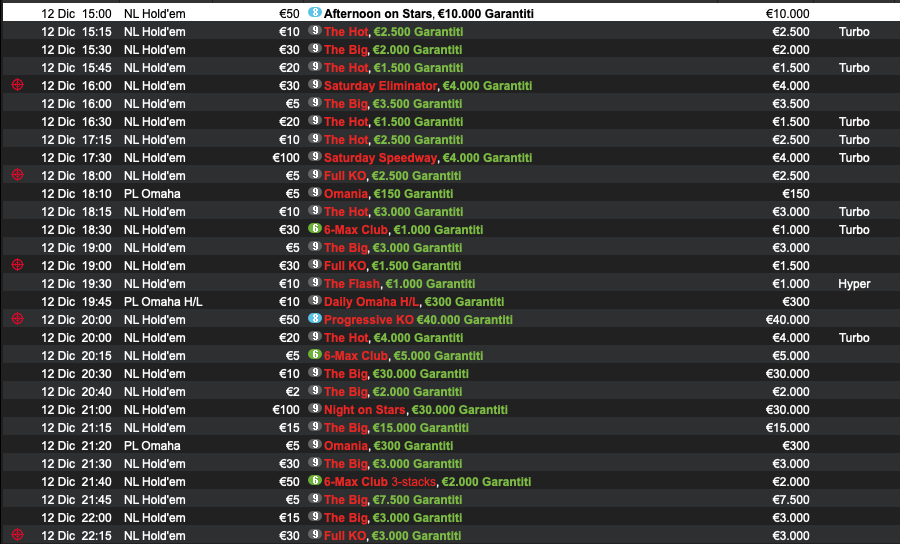Select The Big, €15.000 Garantiti

[x=396, y=428]
